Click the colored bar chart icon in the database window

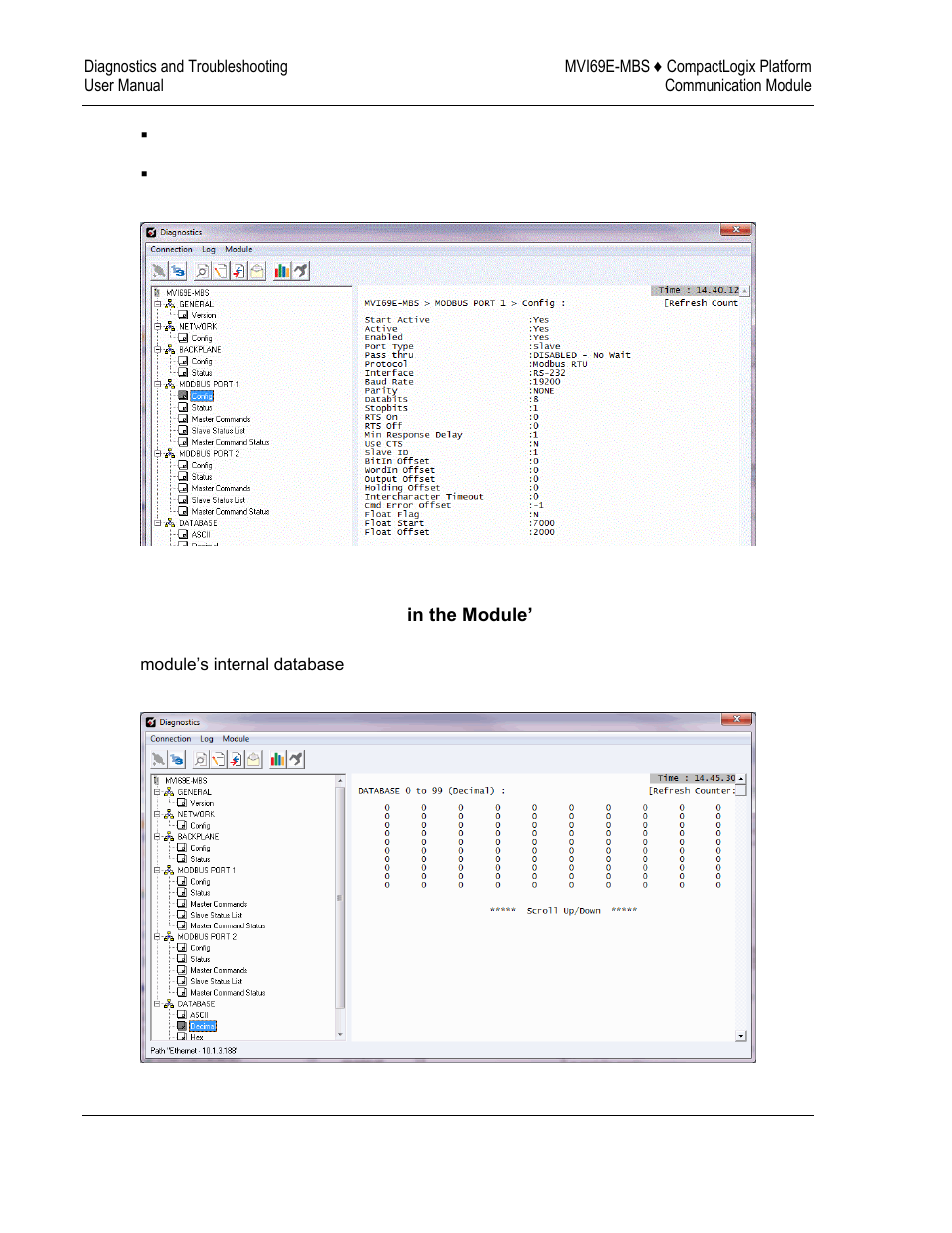[278, 760]
